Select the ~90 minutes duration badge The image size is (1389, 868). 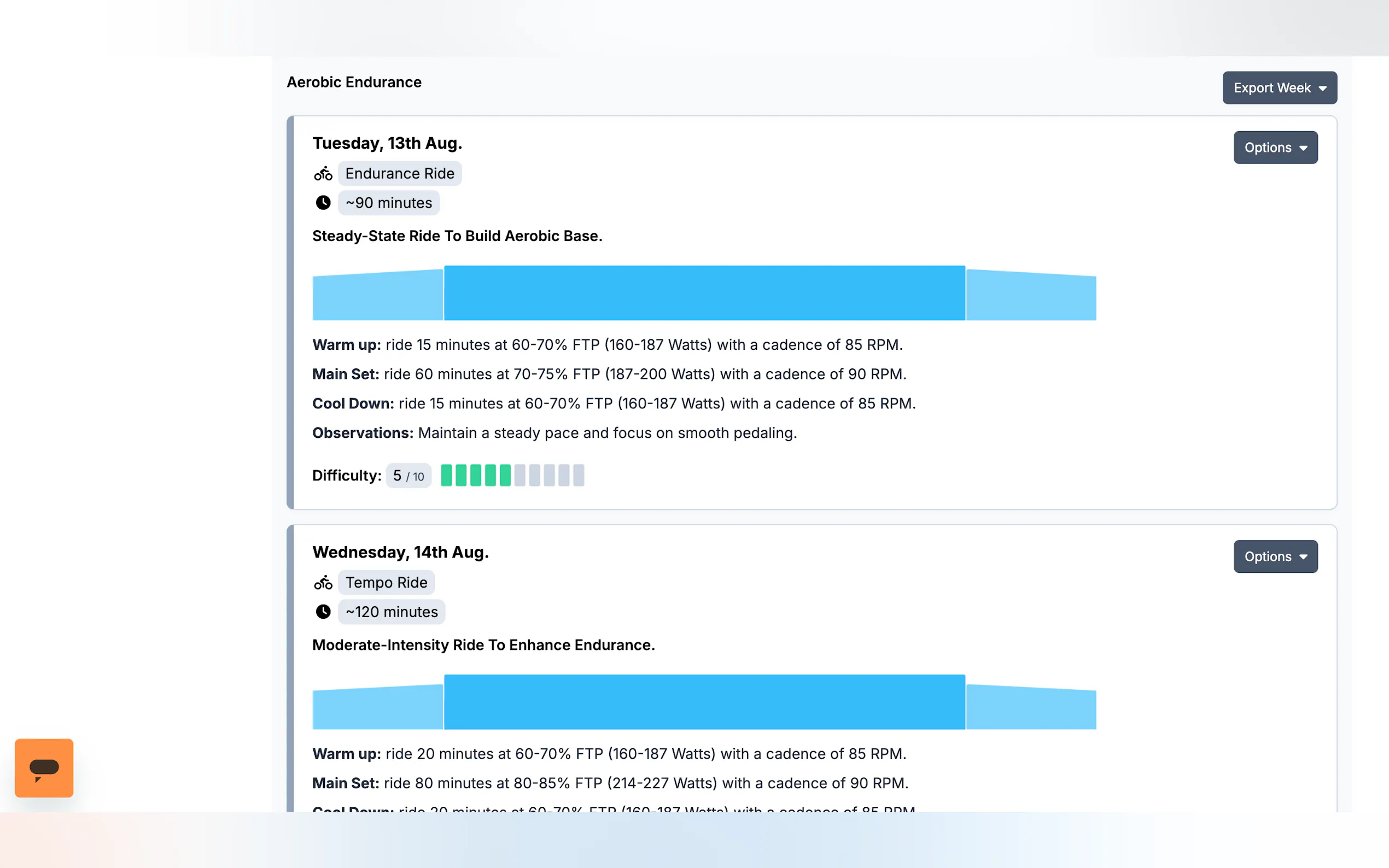click(389, 203)
